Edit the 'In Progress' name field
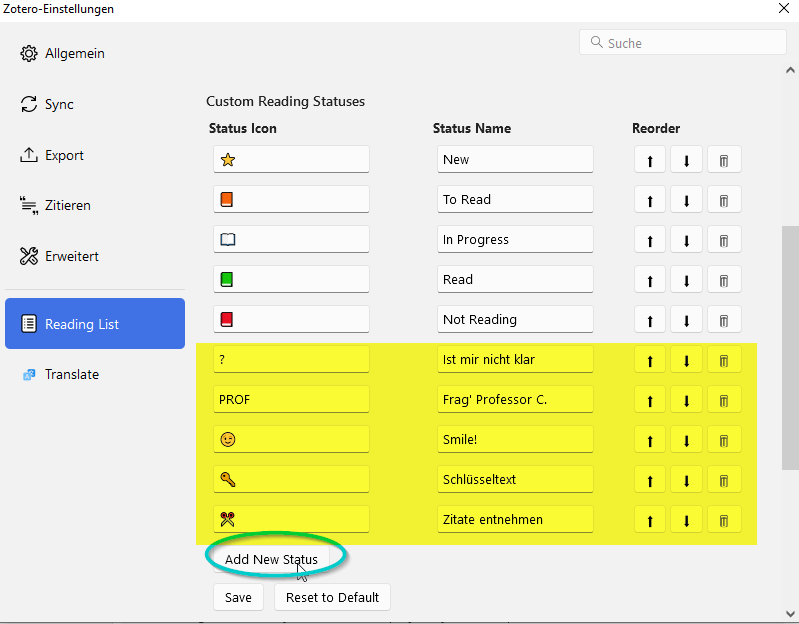The width and height of the screenshot is (799, 624). (x=515, y=239)
